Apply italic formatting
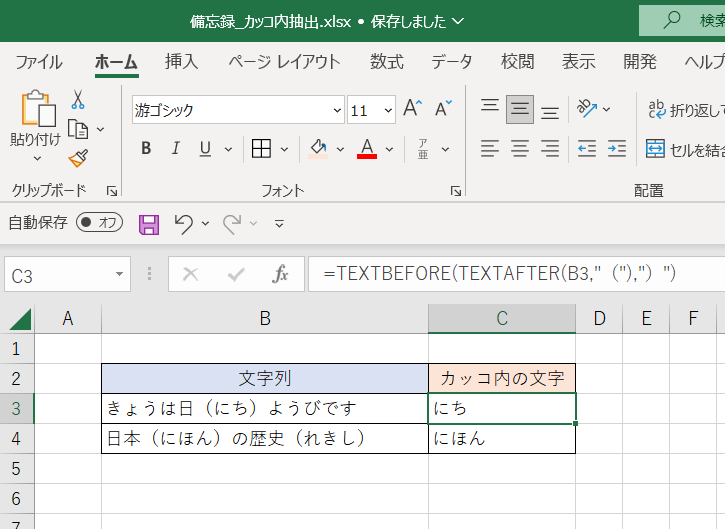725x529 pixels. coord(176,148)
